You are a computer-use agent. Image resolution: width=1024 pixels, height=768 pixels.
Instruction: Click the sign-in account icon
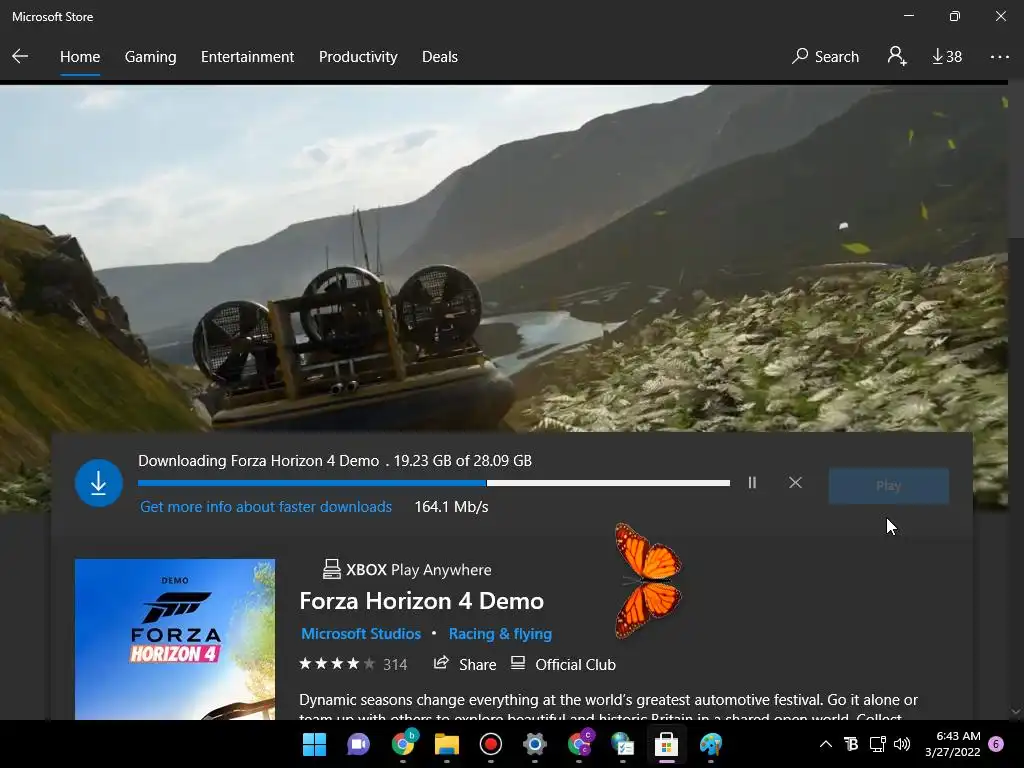coord(897,56)
